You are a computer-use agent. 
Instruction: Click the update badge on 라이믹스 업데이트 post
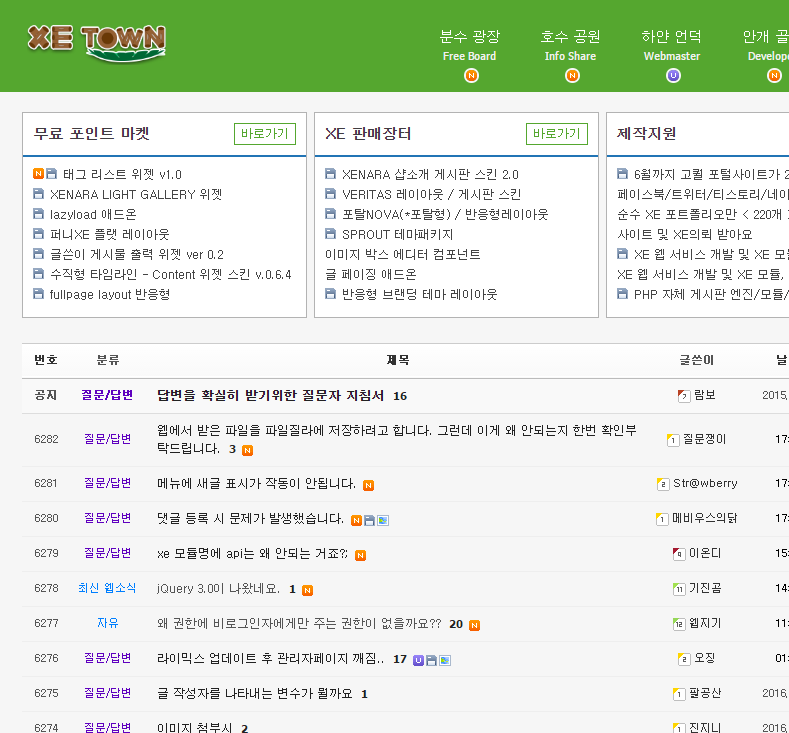[x=418, y=660]
